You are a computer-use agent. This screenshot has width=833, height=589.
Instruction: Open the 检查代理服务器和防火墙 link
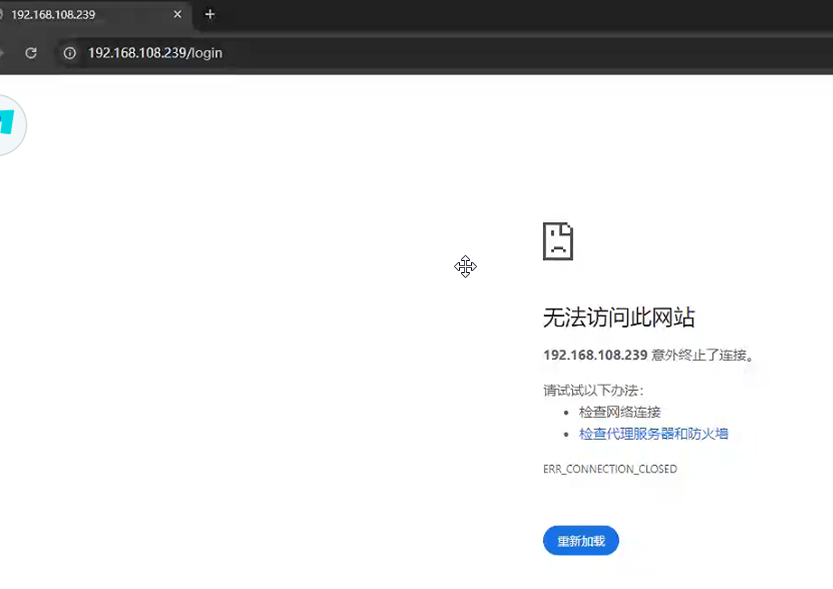(x=652, y=434)
